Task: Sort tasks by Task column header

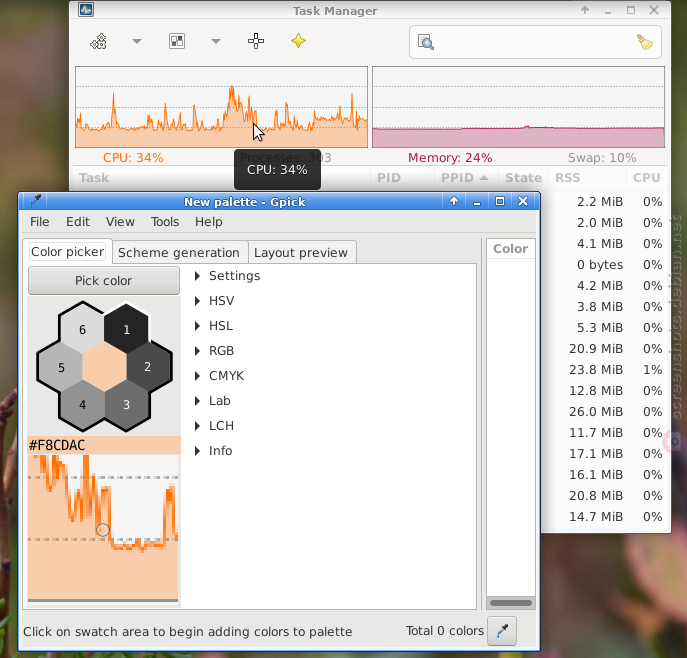Action: tap(94, 178)
